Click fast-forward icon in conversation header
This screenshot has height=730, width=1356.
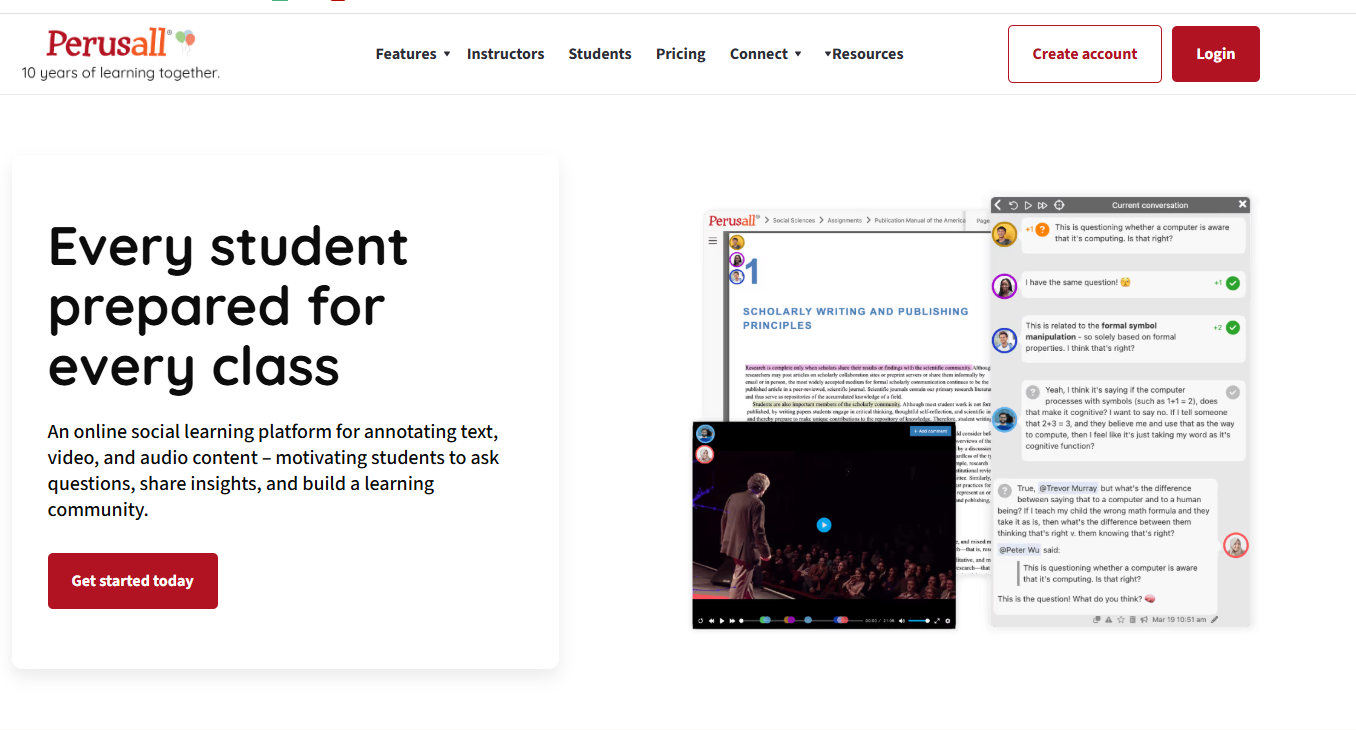tap(1042, 205)
